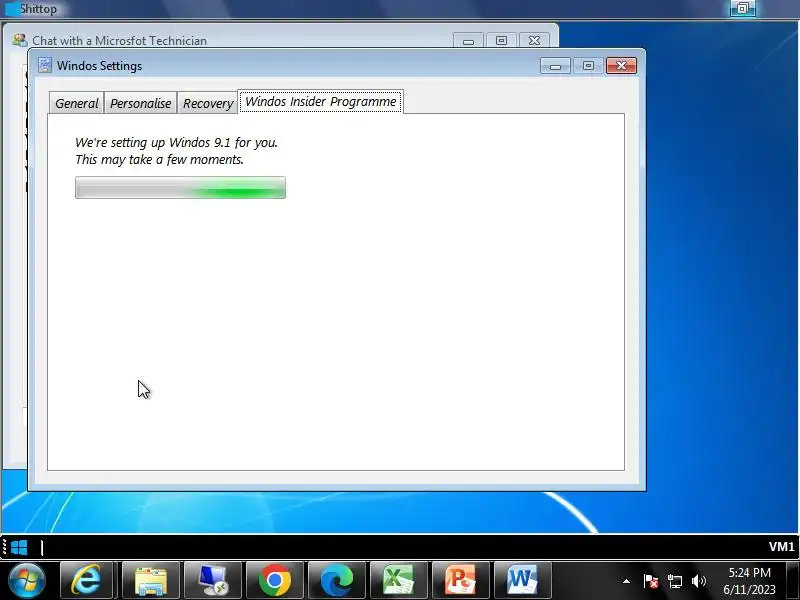Open the Personalise tab
Image resolution: width=800 pixels, height=600 pixels.
pos(140,103)
